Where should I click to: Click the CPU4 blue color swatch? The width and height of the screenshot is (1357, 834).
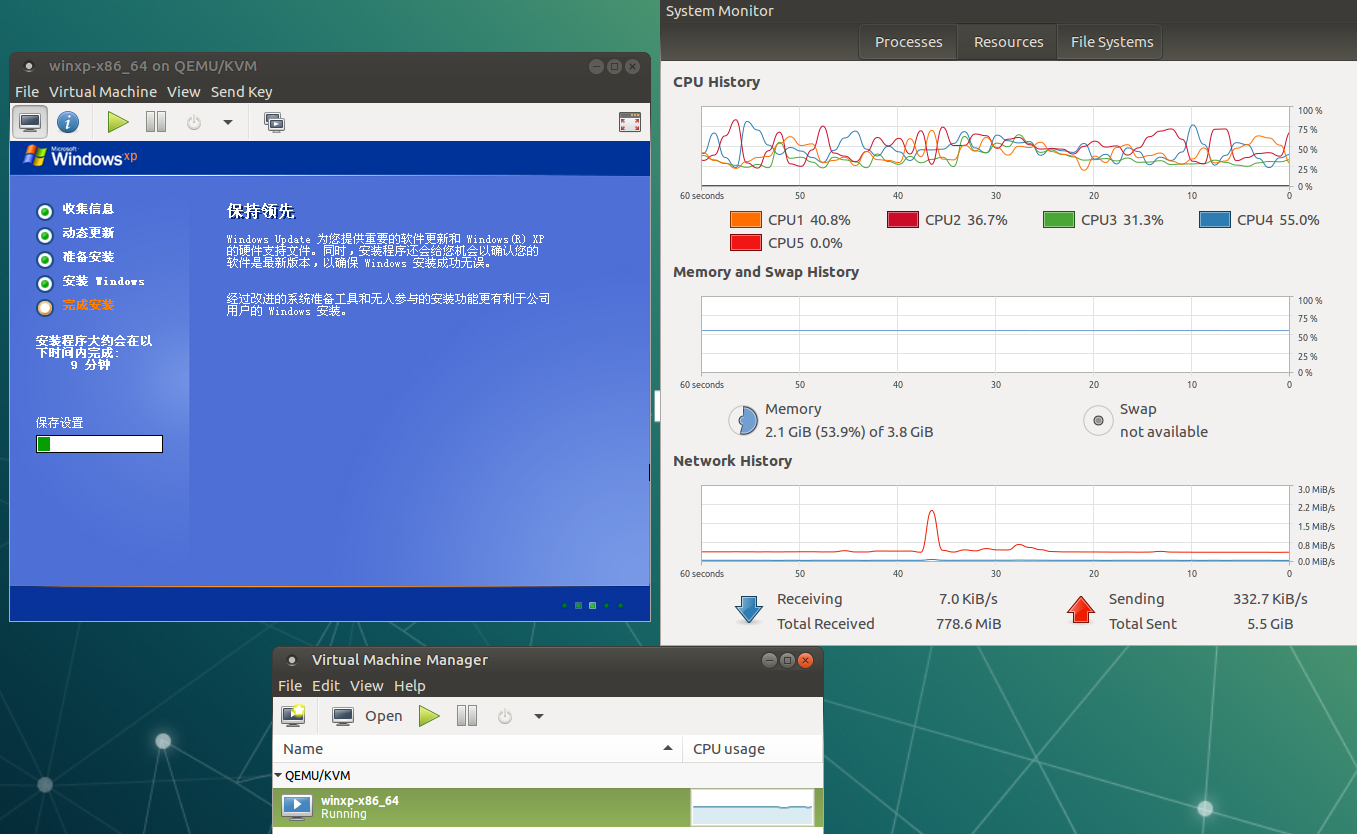coord(1214,220)
